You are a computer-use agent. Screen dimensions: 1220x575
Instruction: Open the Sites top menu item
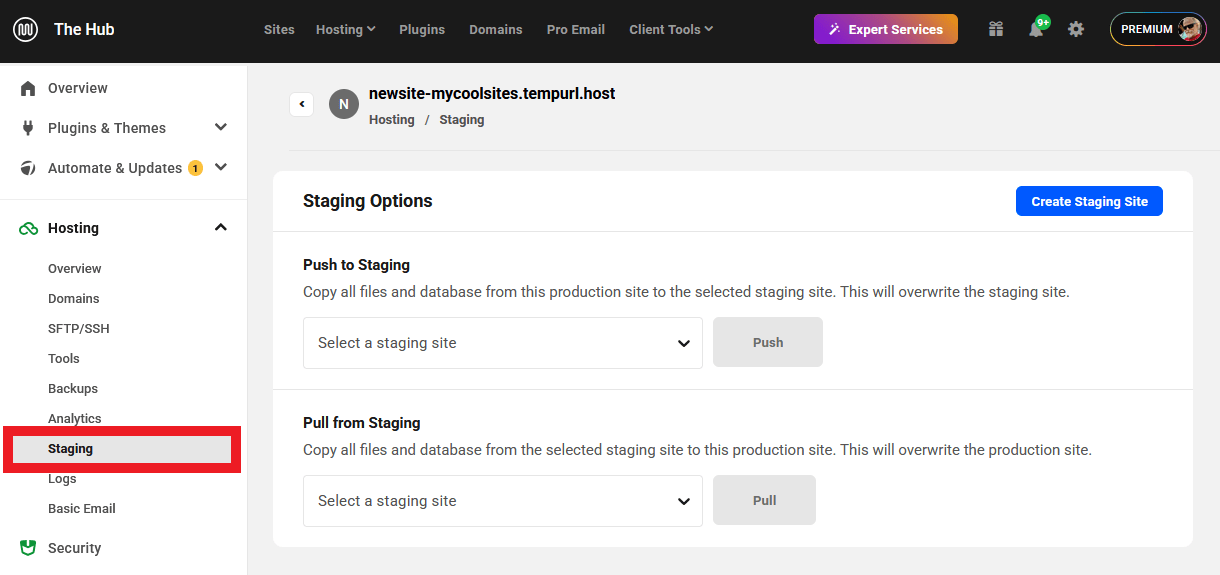[x=279, y=29]
